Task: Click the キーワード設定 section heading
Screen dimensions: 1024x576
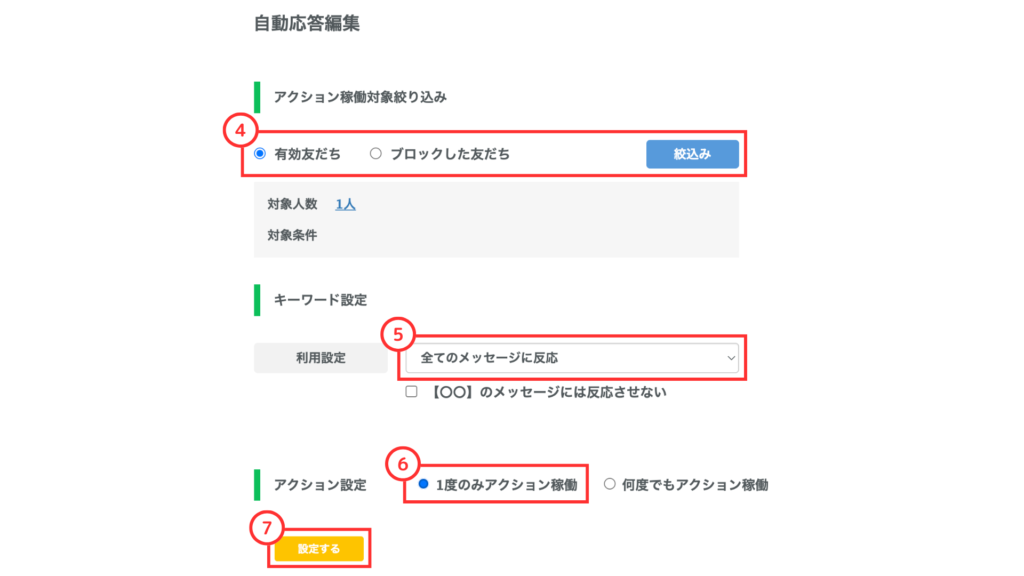Action: 320,299
